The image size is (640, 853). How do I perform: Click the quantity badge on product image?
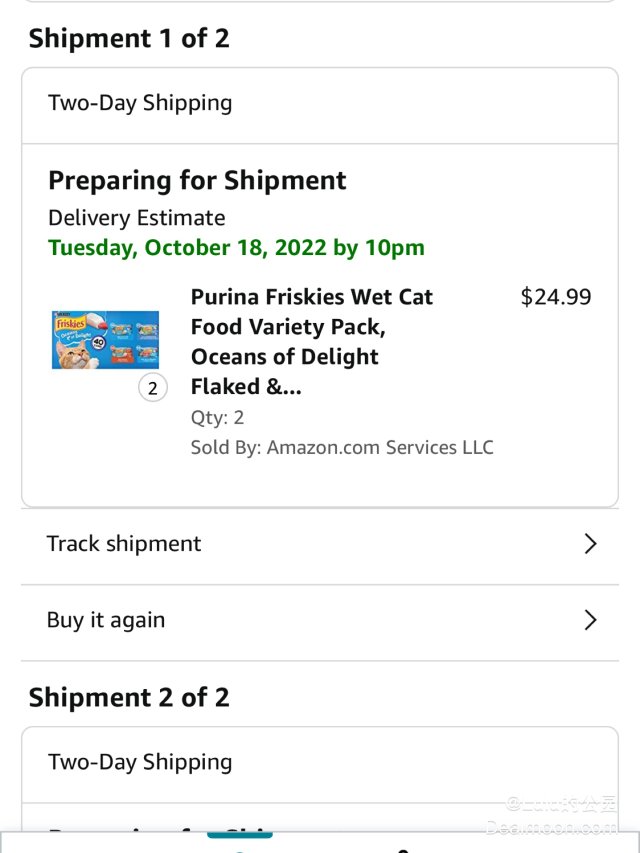152,388
